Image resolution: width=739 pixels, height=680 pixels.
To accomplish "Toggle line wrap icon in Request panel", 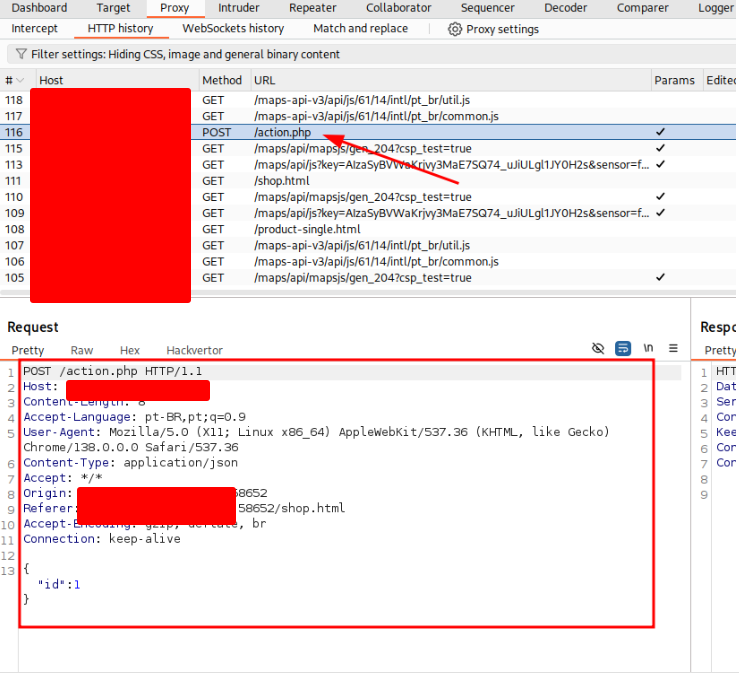I will [x=623, y=348].
